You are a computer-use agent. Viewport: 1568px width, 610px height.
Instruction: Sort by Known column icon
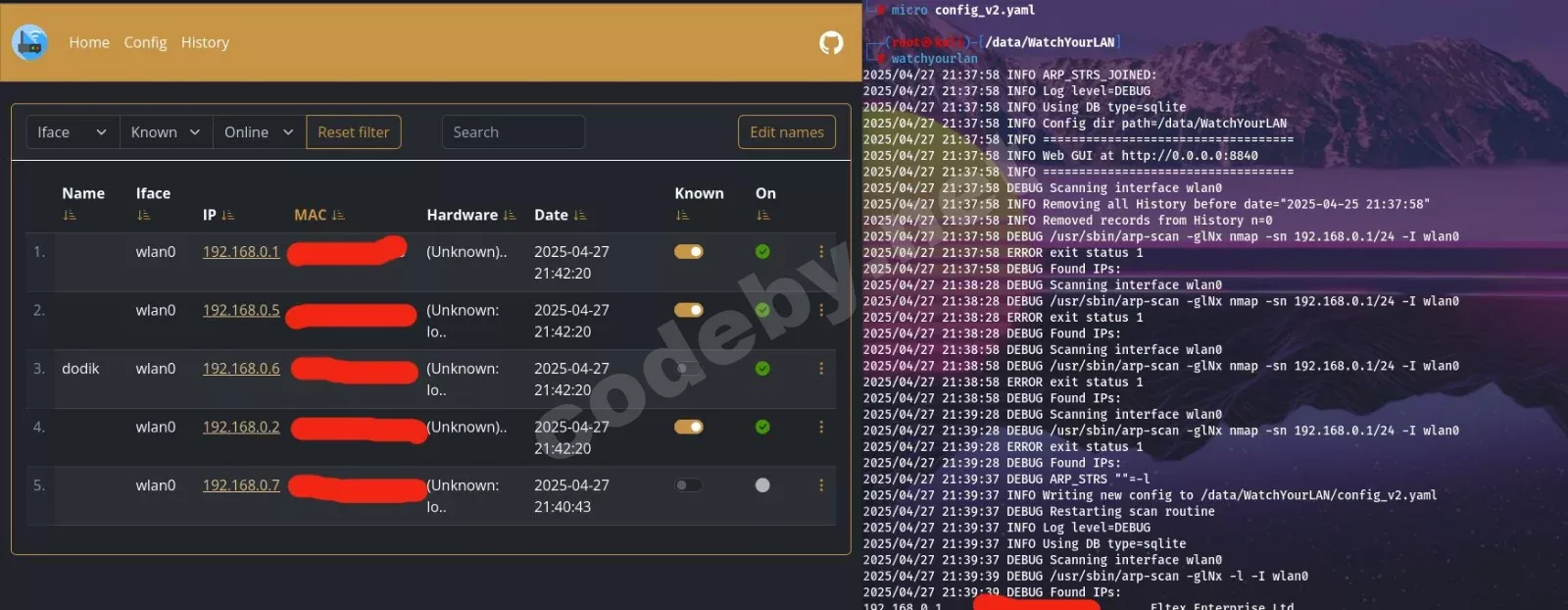682,216
